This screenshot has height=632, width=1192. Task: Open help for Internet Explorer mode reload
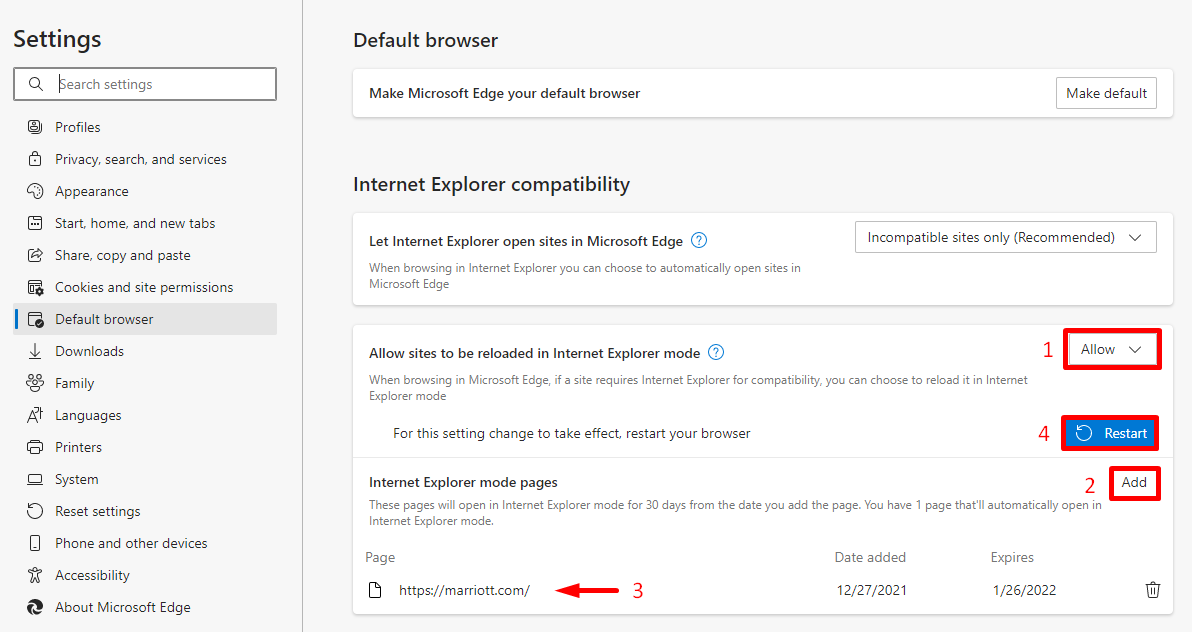[716, 352]
